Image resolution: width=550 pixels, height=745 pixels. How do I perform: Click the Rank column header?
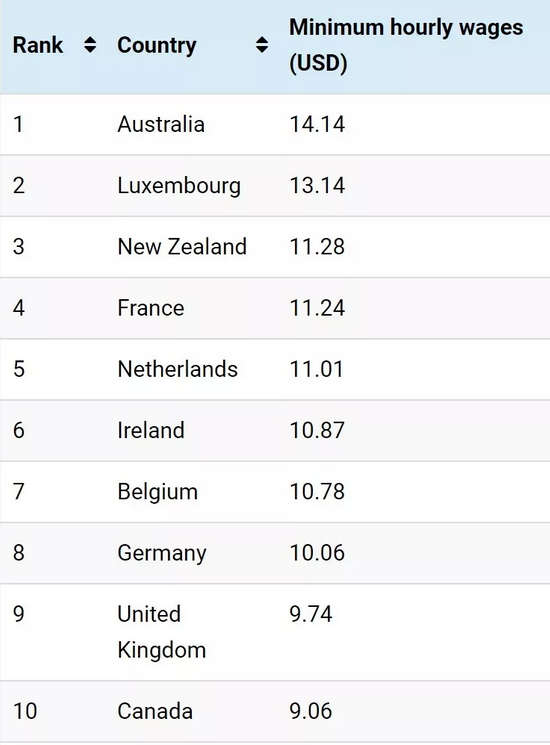(38, 45)
